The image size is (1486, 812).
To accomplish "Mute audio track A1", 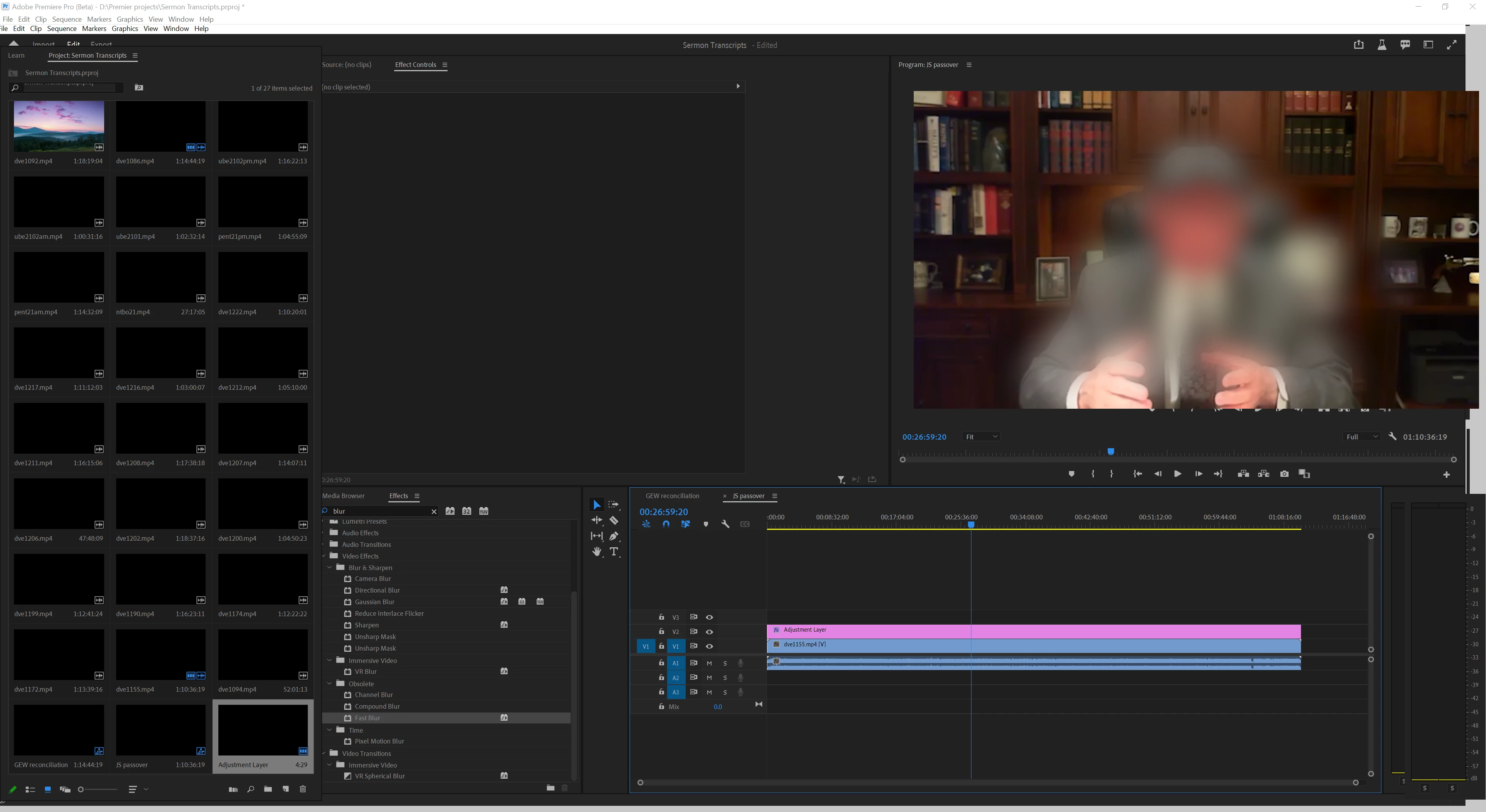I will tap(709, 663).
